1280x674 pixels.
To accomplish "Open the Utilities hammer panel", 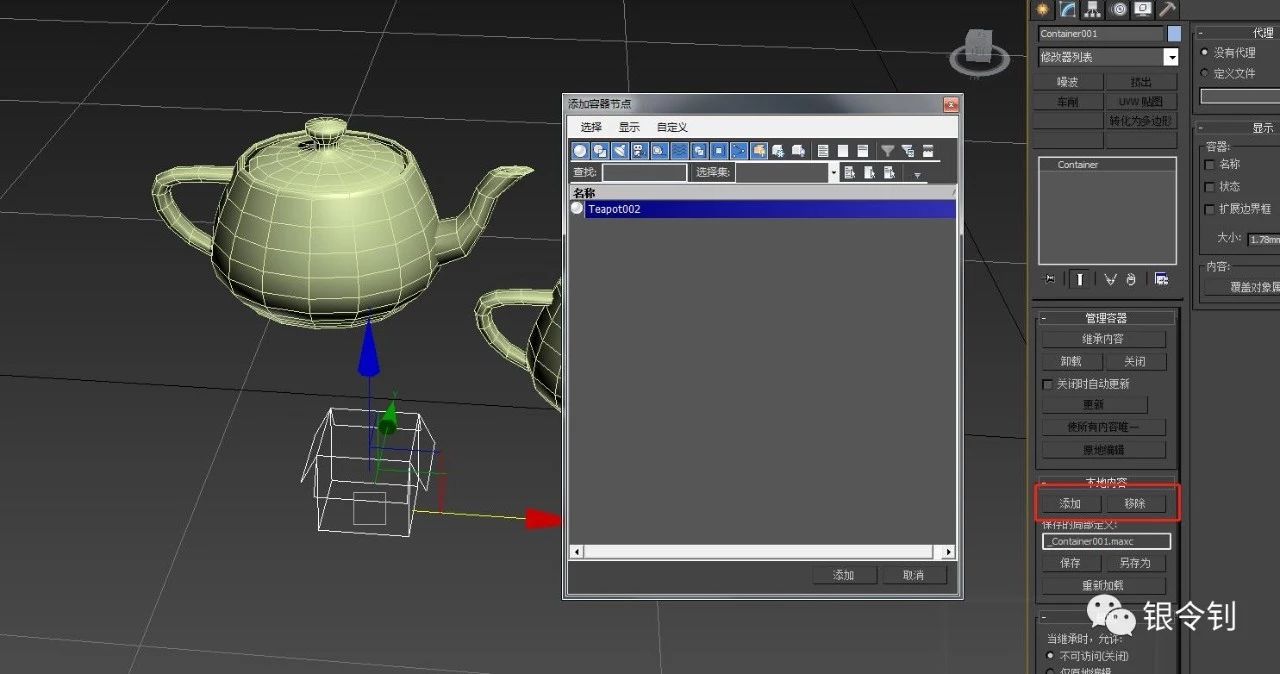I will coord(1167,9).
